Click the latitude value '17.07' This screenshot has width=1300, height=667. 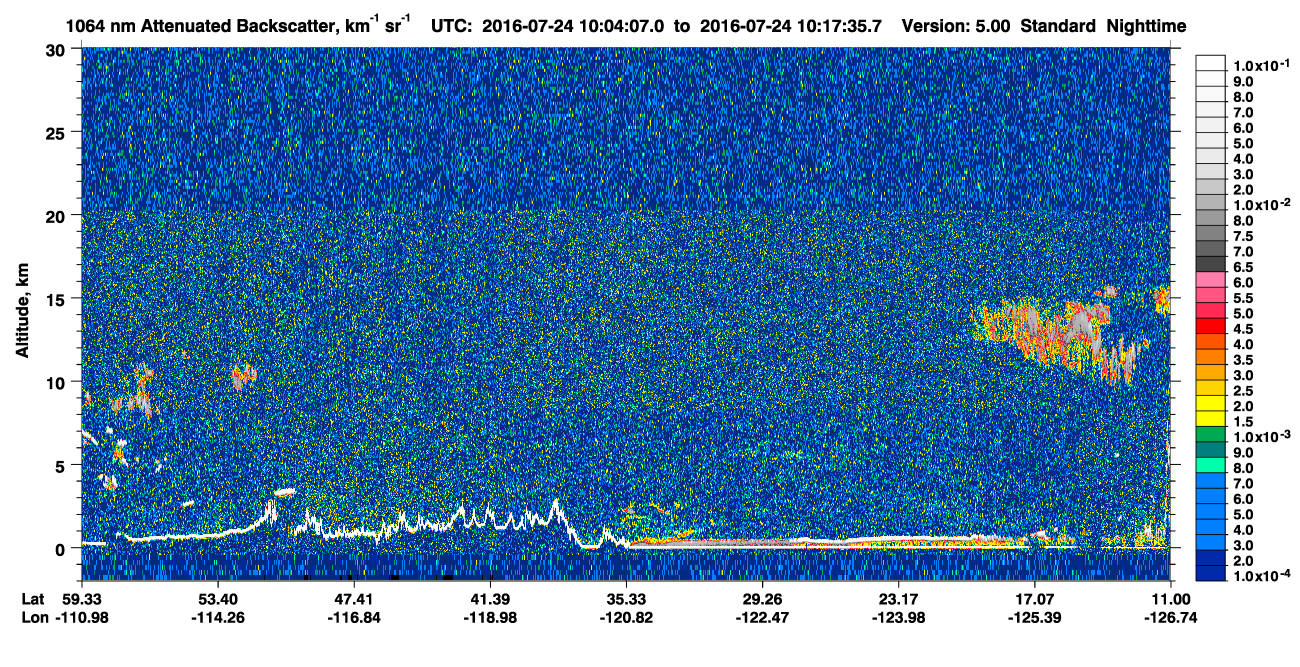click(1034, 599)
